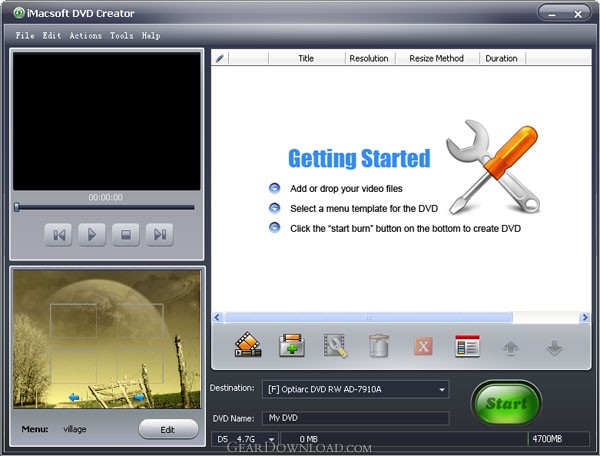Screen dimensions: 600x456
Task: Click the black video preview screen
Action: coord(107,121)
